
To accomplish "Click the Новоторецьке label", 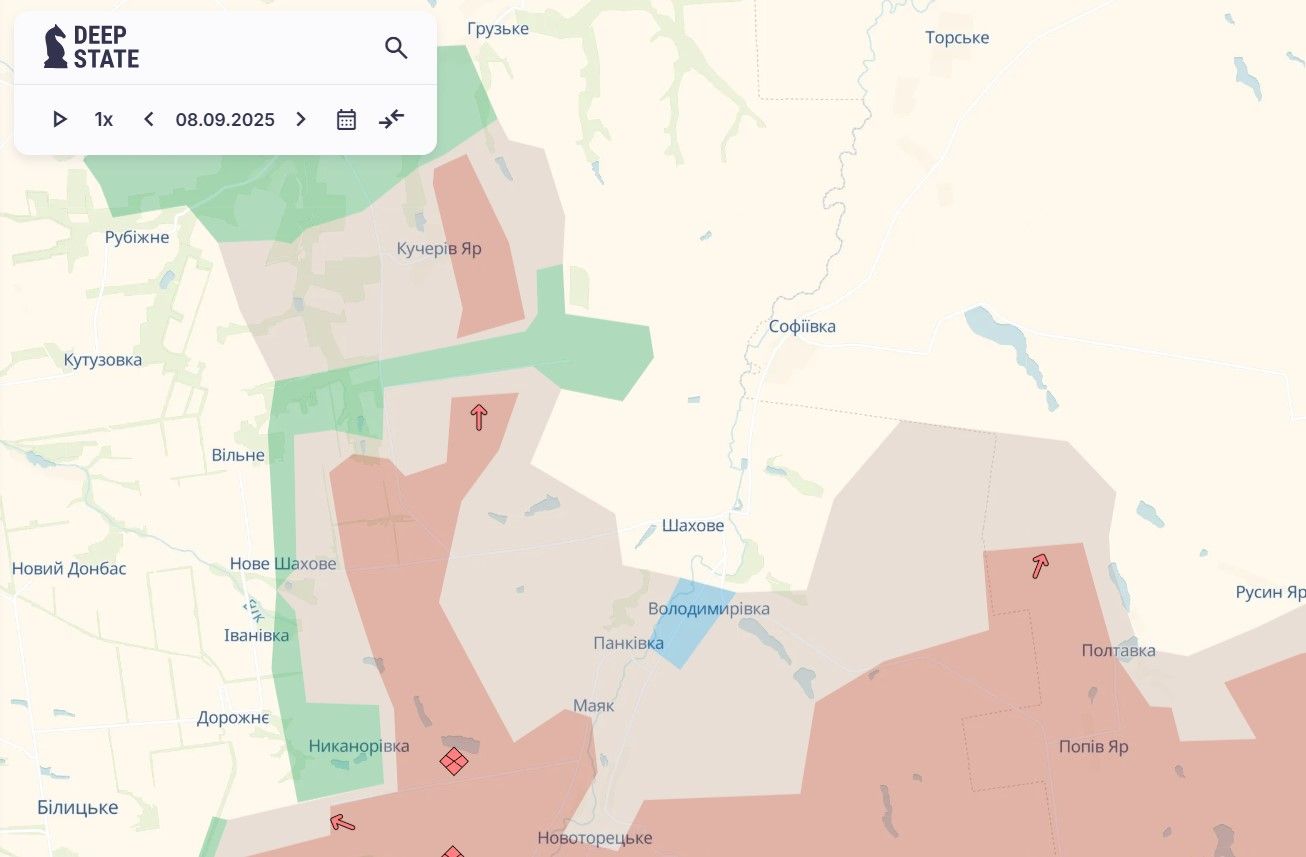I will [x=594, y=838].
